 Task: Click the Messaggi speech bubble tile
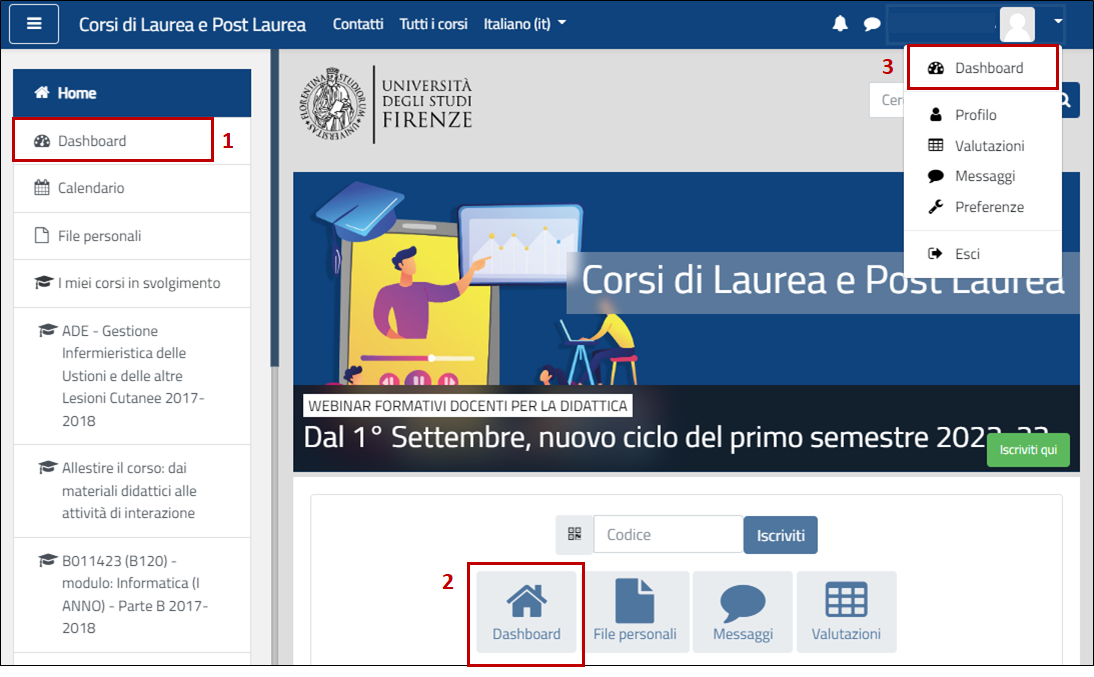[x=742, y=612]
